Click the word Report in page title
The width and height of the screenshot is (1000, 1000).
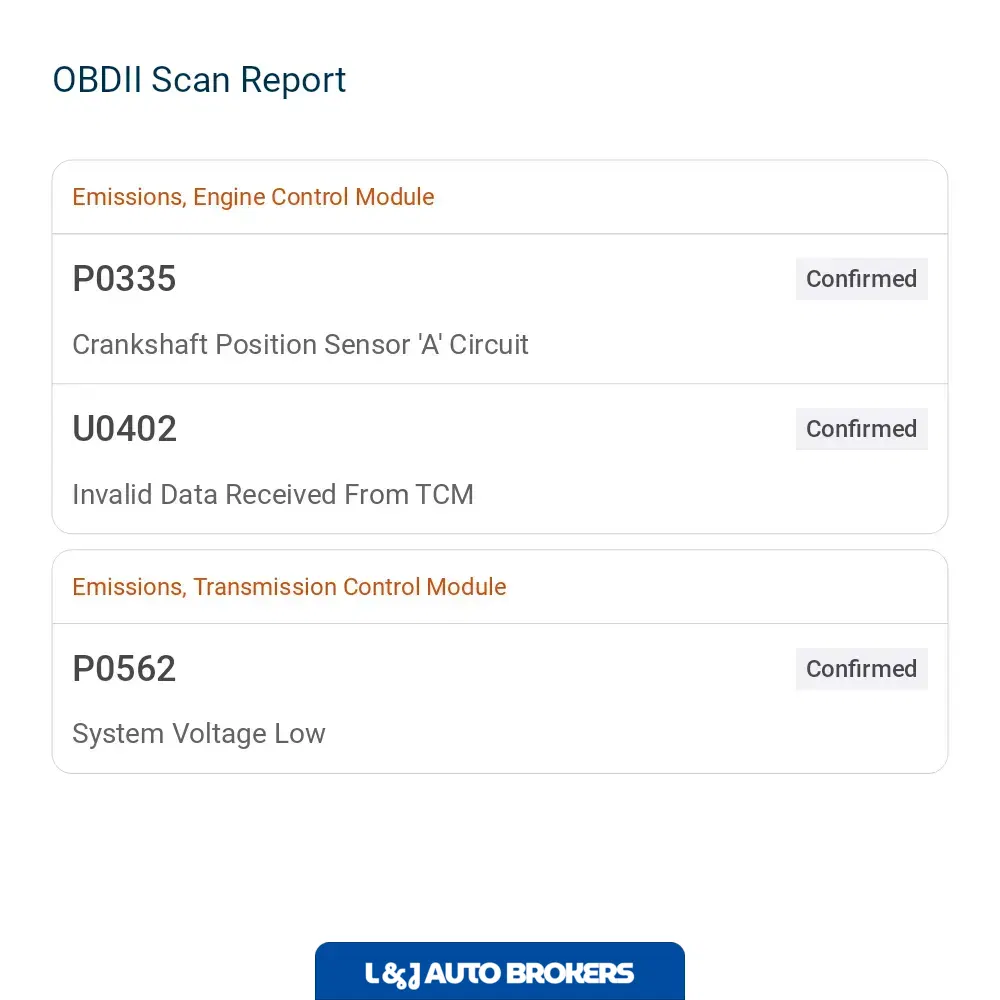click(293, 81)
